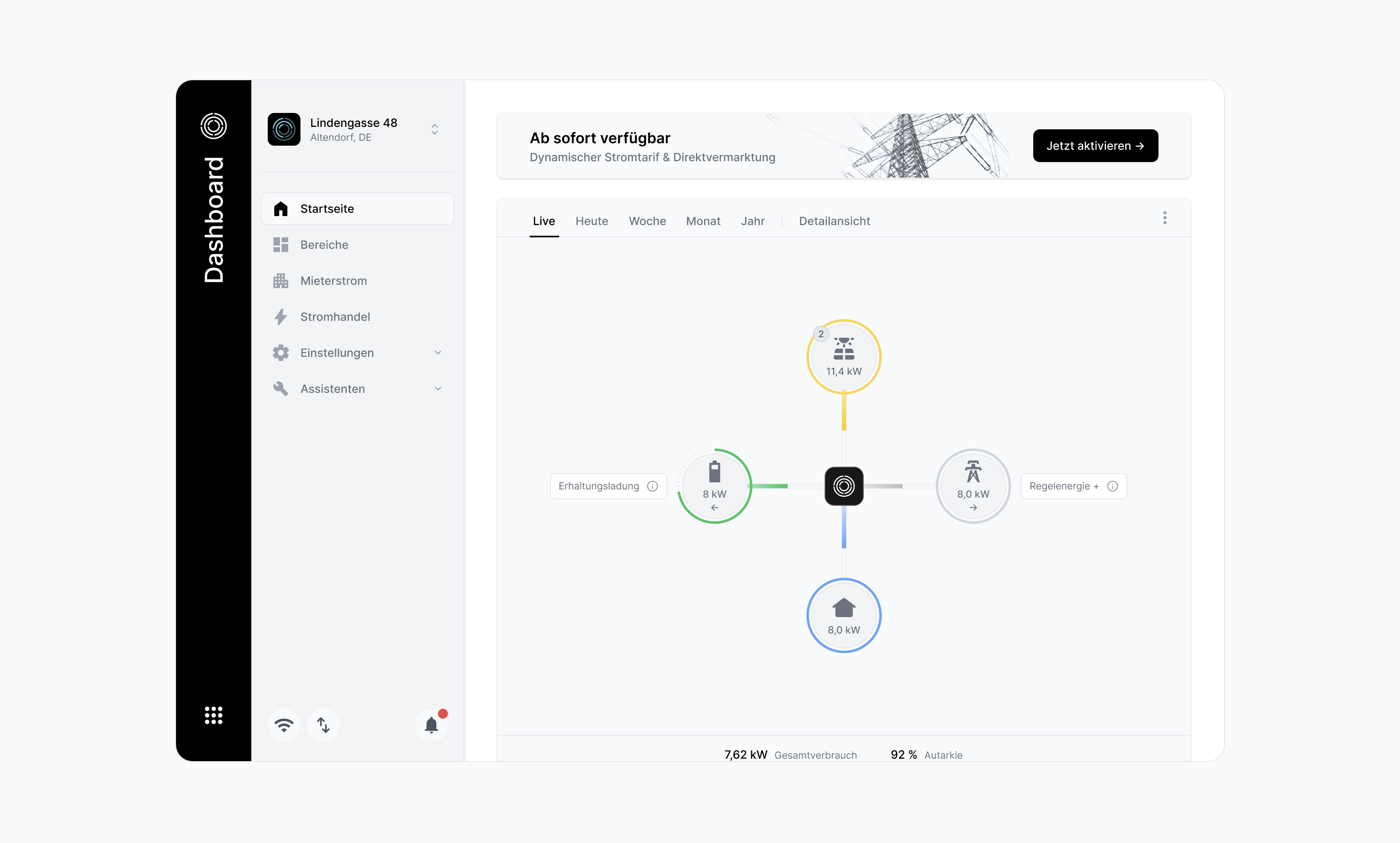Click the central energy manager hub icon

[844, 486]
